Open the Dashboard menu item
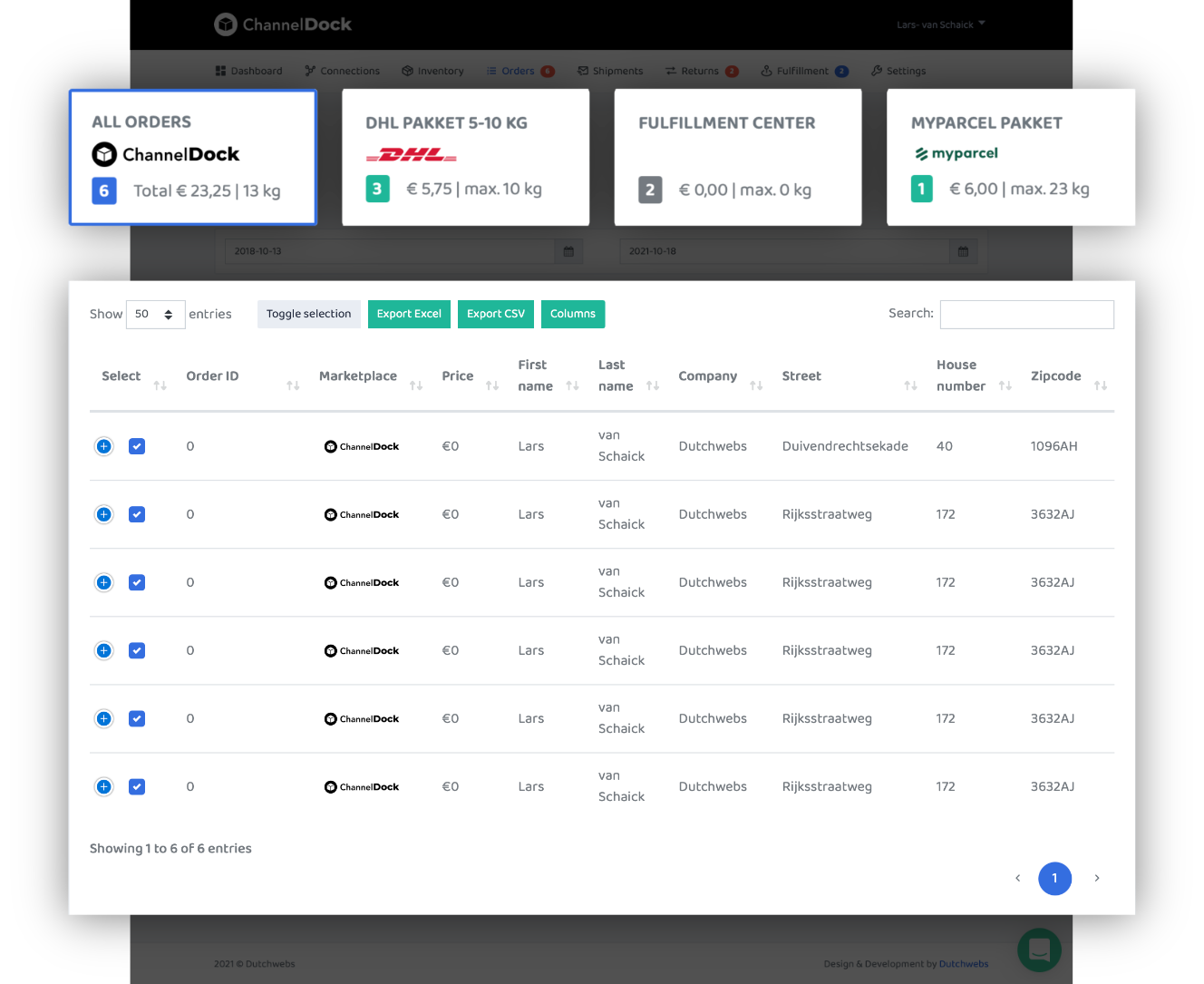1204x984 pixels. (248, 71)
